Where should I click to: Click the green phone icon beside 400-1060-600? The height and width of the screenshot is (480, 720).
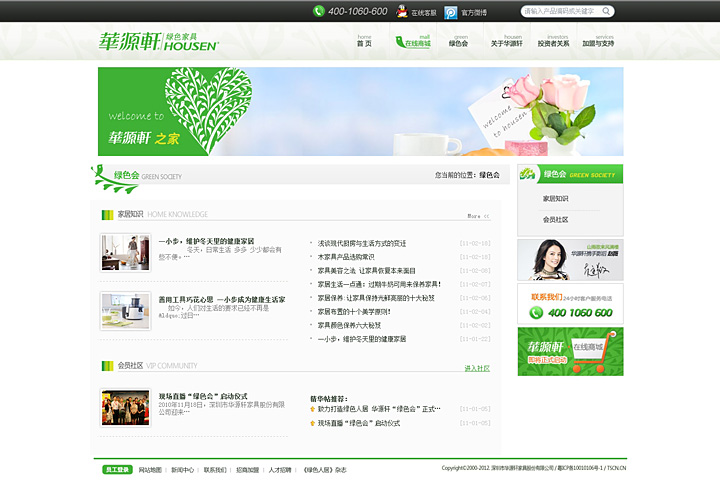point(319,11)
